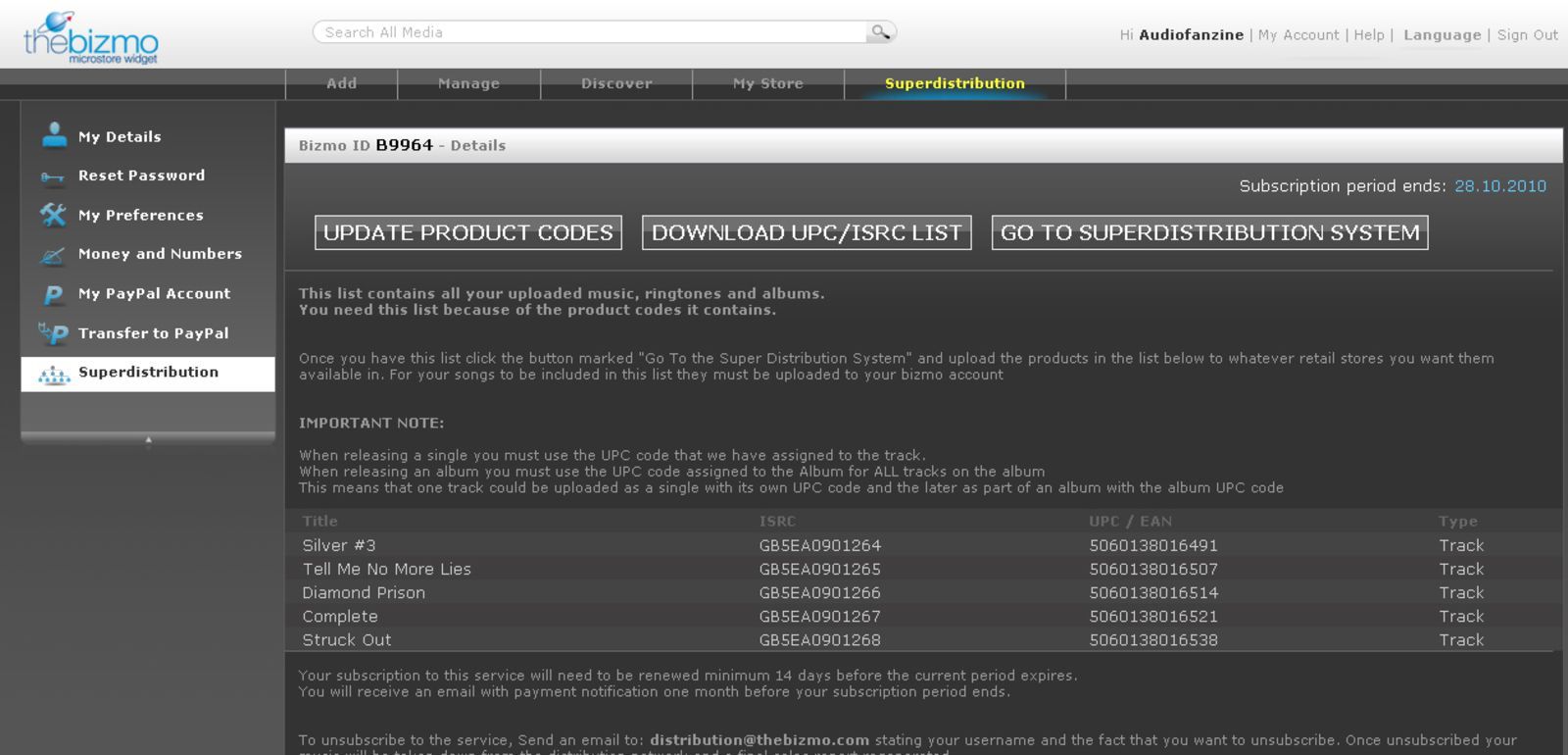Click UPC code 5060138016491
This screenshot has height=755, width=1568.
[x=1153, y=545]
